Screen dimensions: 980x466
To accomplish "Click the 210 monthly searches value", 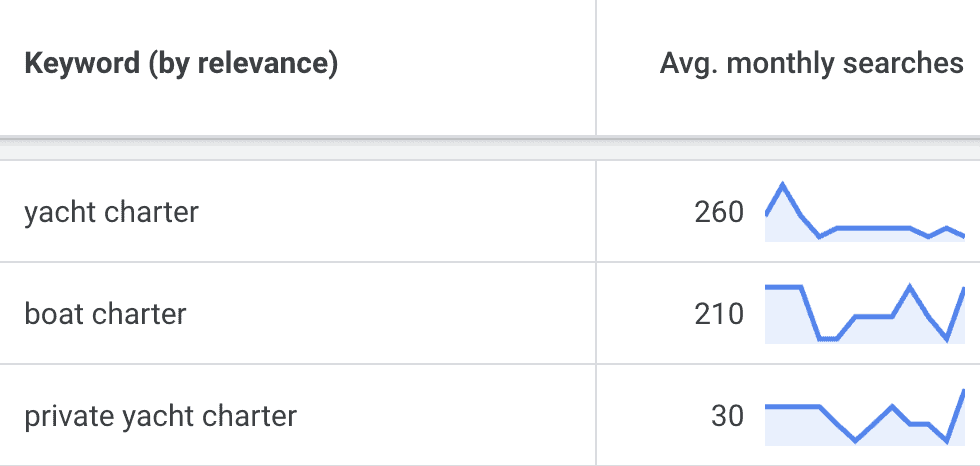I will (719, 314).
